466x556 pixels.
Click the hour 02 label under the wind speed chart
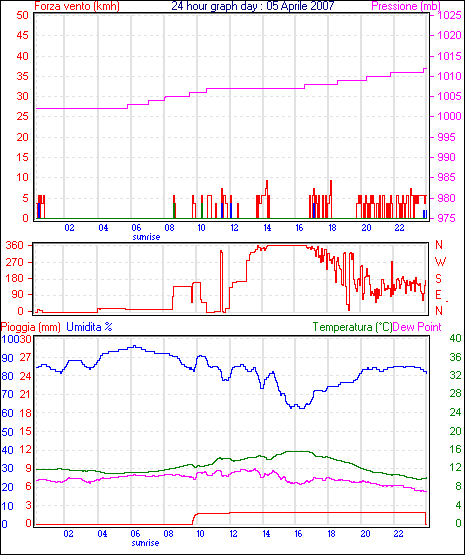[70, 227]
